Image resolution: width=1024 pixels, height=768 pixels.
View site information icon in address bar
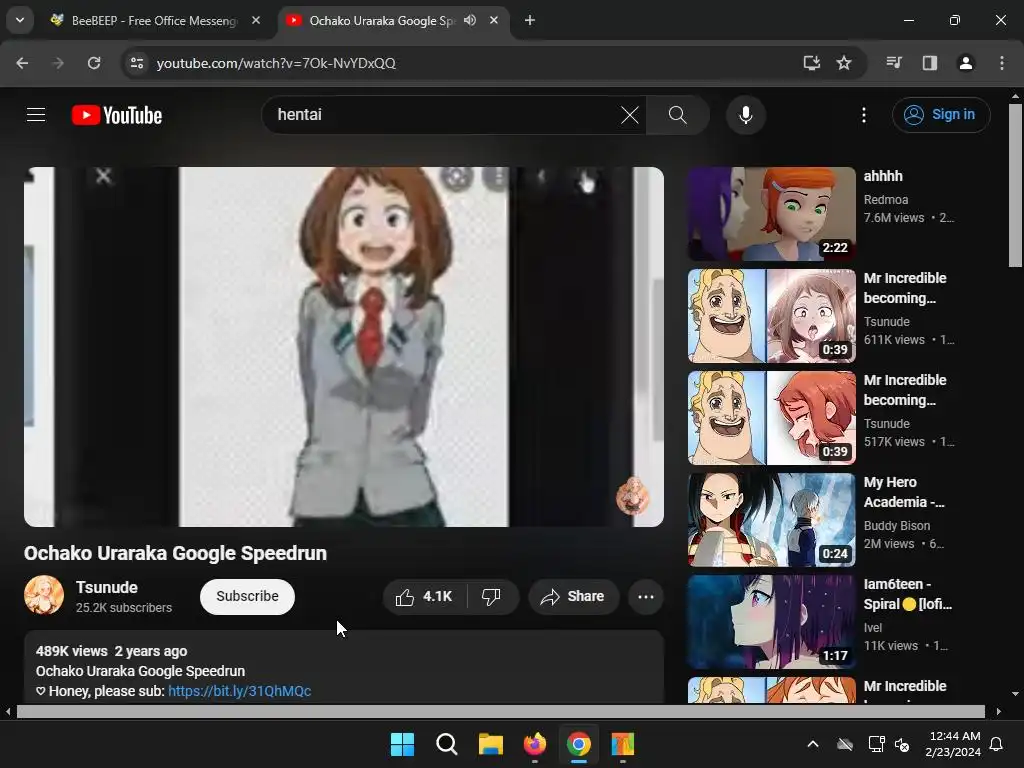point(136,63)
